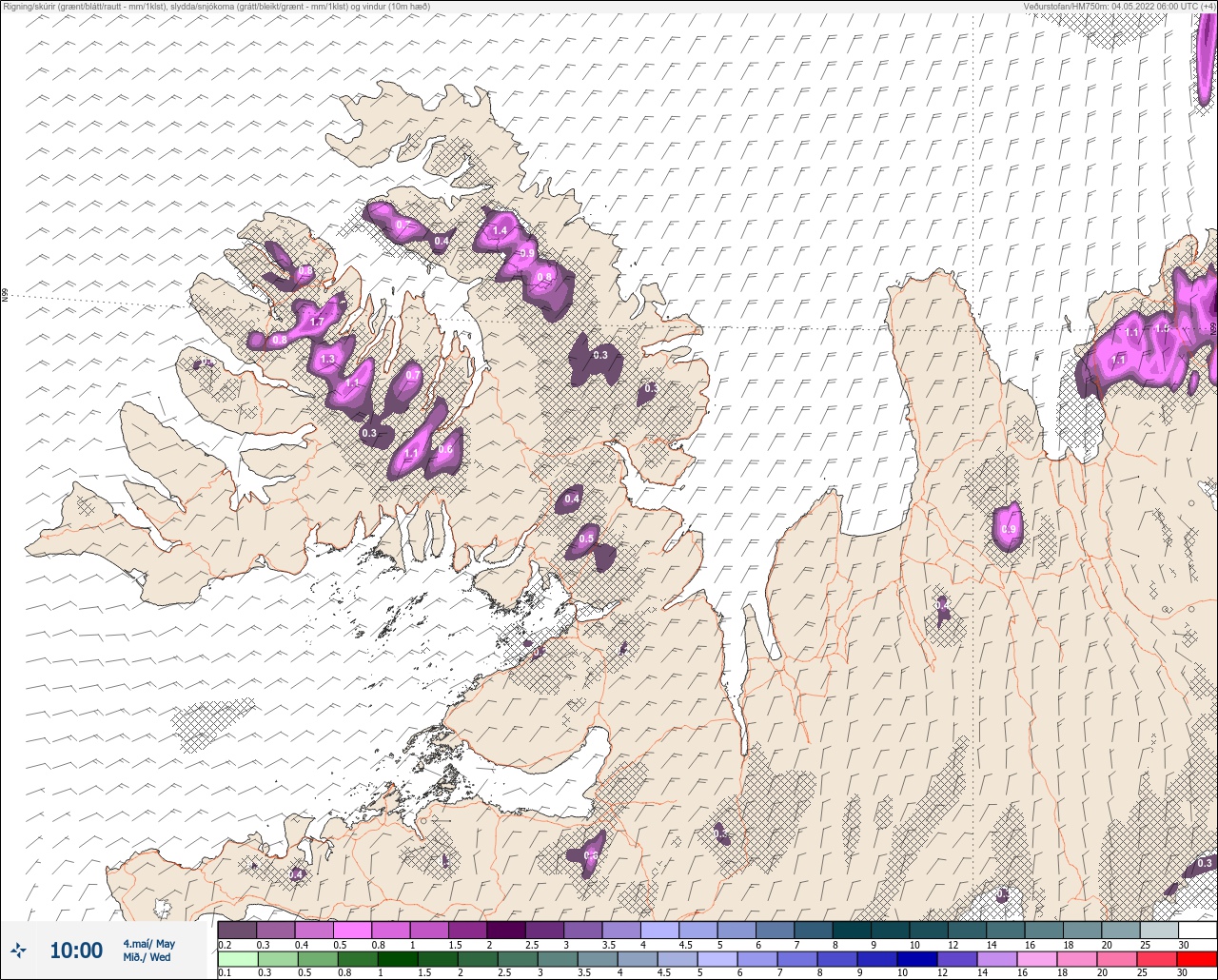Image resolution: width=1218 pixels, height=980 pixels.
Task: Pick the bright red swatch at lower-row value 30
Action: 1196,959
